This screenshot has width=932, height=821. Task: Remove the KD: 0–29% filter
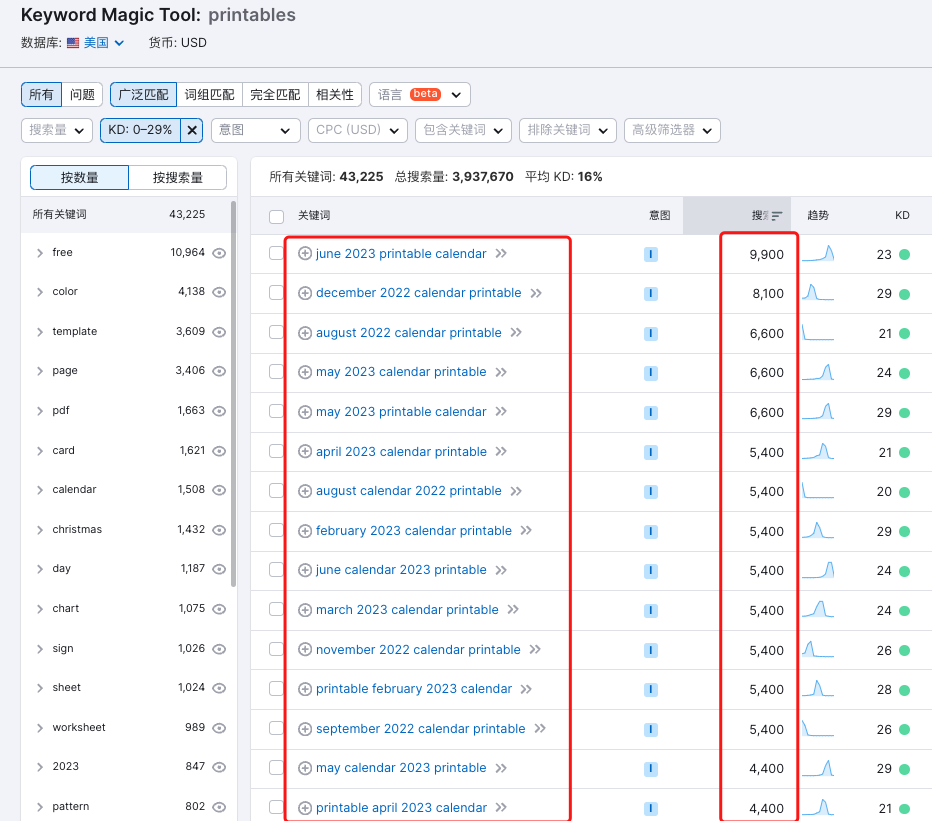192,130
